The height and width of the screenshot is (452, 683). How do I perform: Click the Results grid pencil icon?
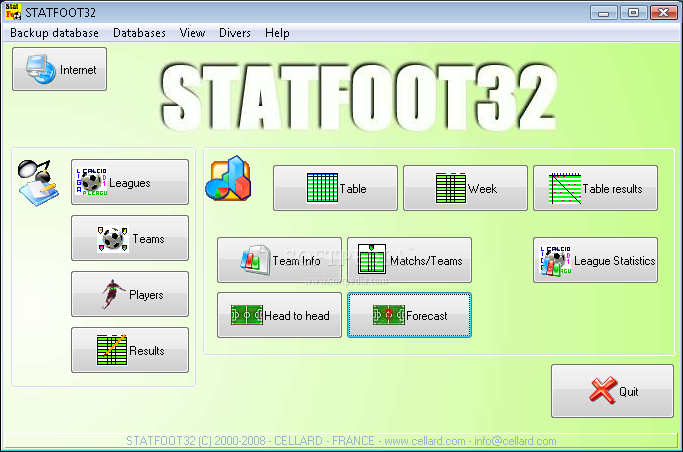112,350
